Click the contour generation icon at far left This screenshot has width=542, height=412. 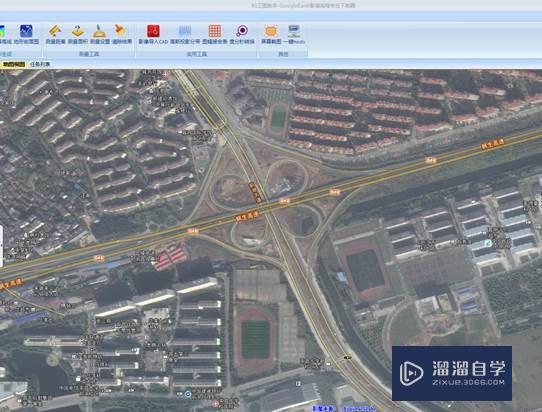[2, 31]
